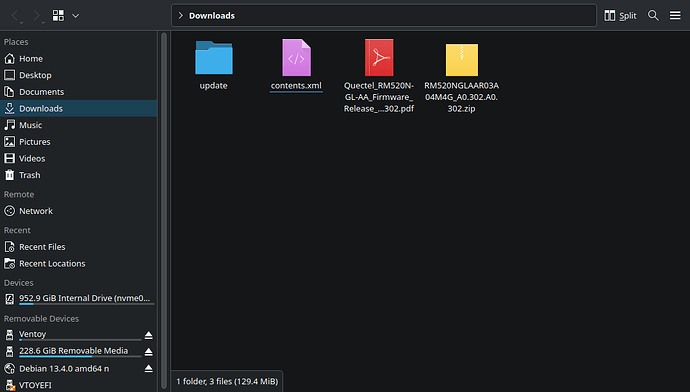Select Quectel firmware release PDF icon
This screenshot has height=392, width=690.
(379, 58)
